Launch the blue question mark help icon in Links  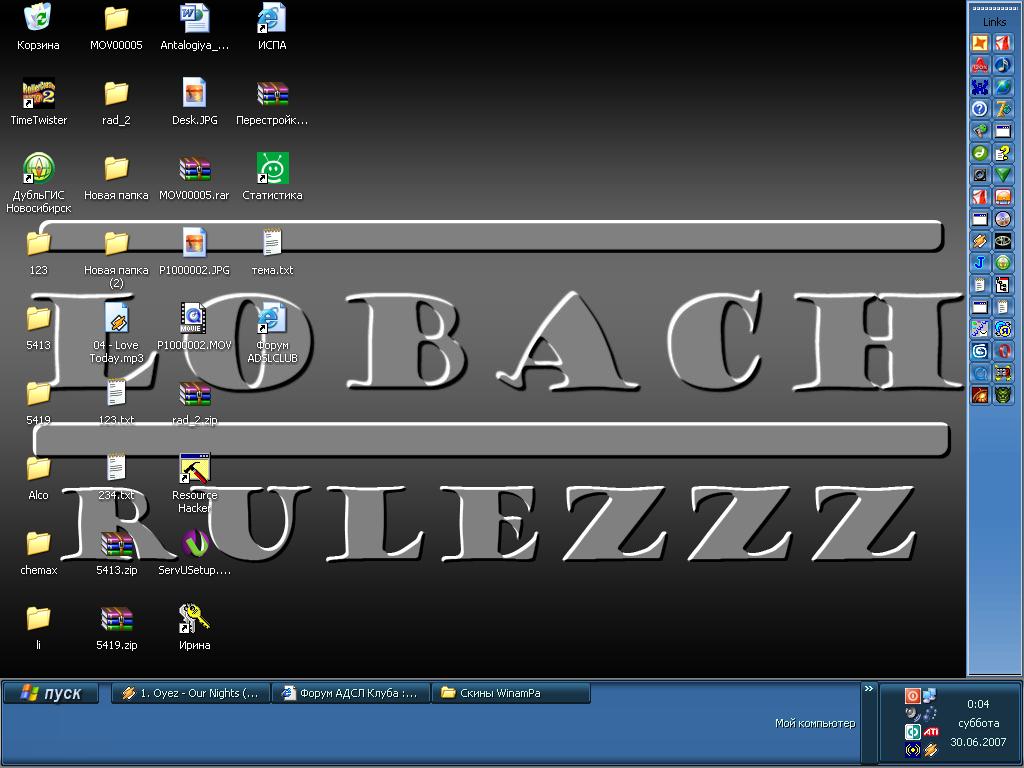tap(980, 109)
